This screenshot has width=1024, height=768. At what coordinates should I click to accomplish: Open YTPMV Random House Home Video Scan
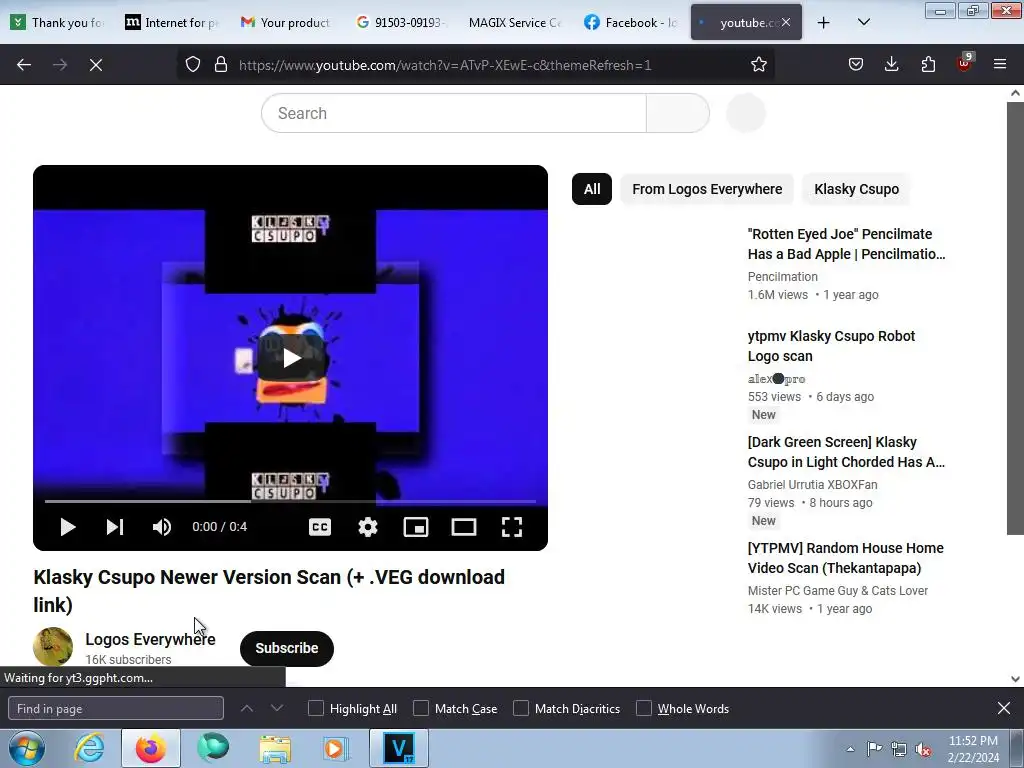[x=846, y=558]
